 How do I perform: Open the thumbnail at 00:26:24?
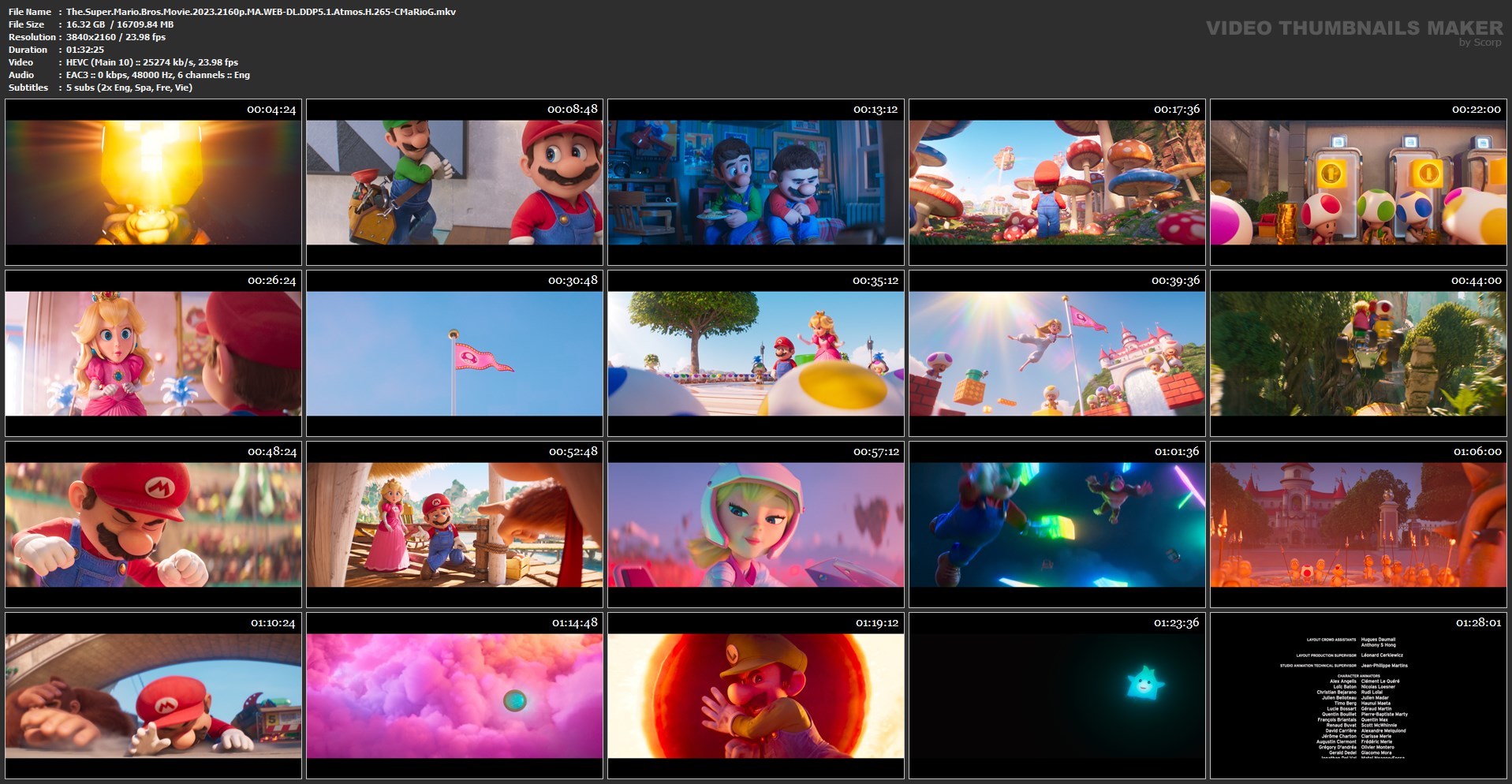point(153,353)
